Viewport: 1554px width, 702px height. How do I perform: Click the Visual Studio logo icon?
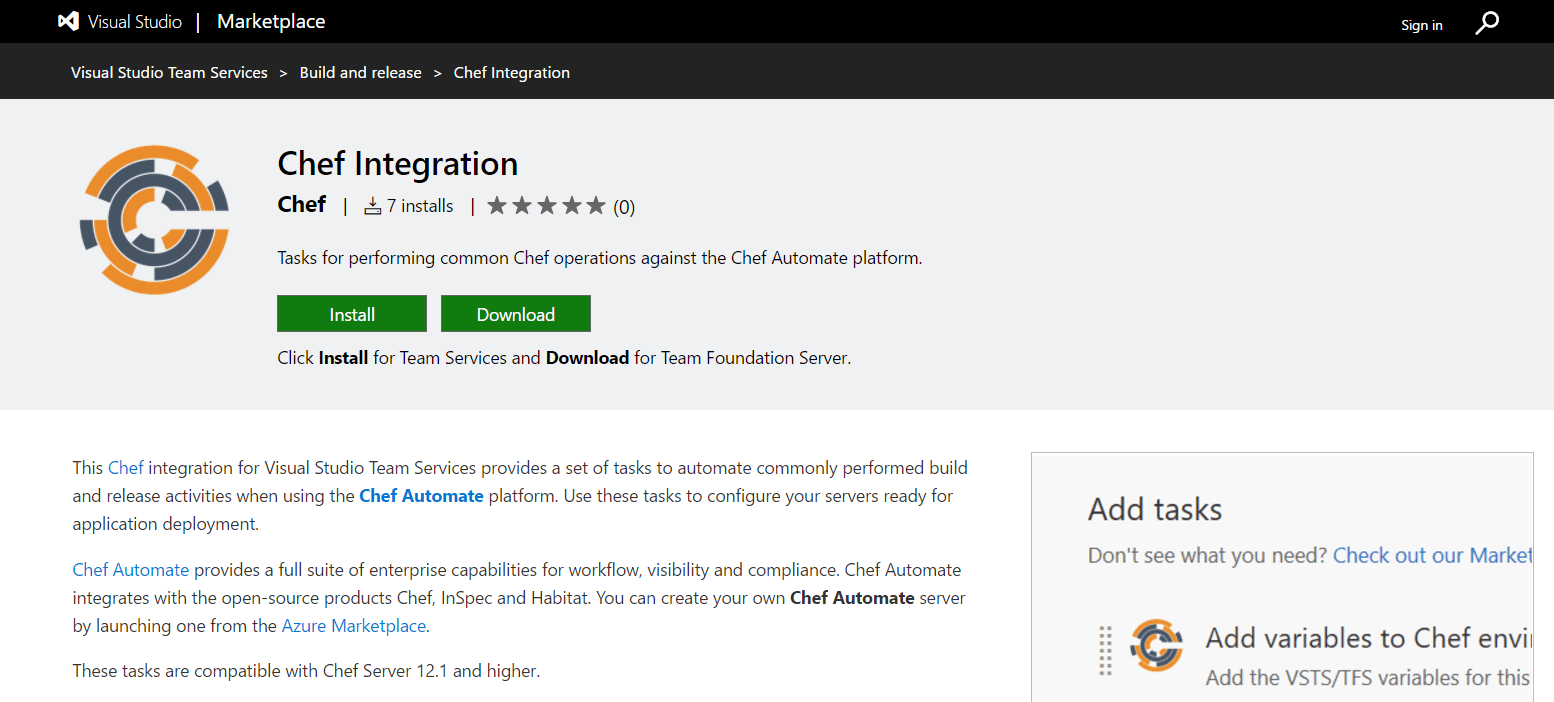coord(68,21)
